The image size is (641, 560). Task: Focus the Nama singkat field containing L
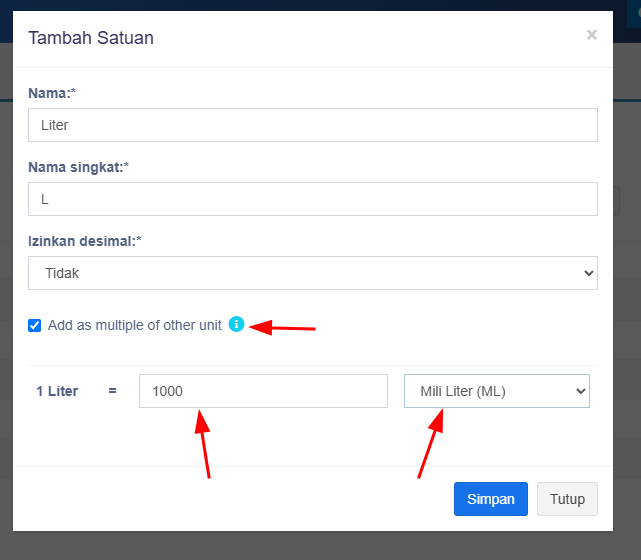pos(313,199)
